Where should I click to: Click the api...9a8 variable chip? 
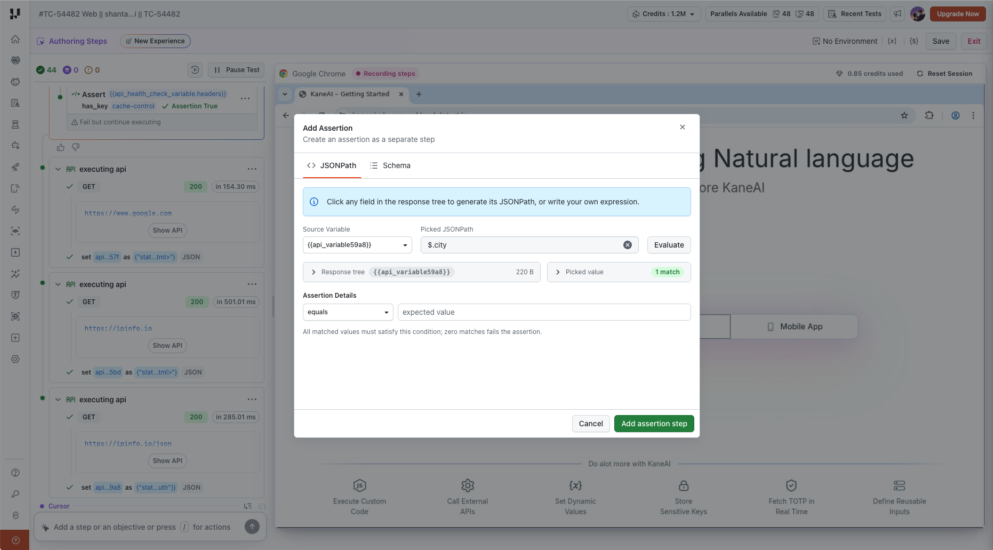(107, 488)
